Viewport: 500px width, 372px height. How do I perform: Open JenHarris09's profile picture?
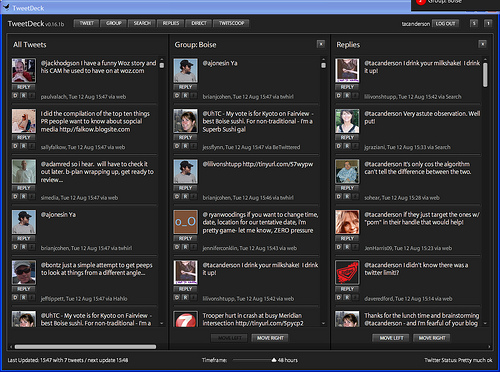pos(347,222)
